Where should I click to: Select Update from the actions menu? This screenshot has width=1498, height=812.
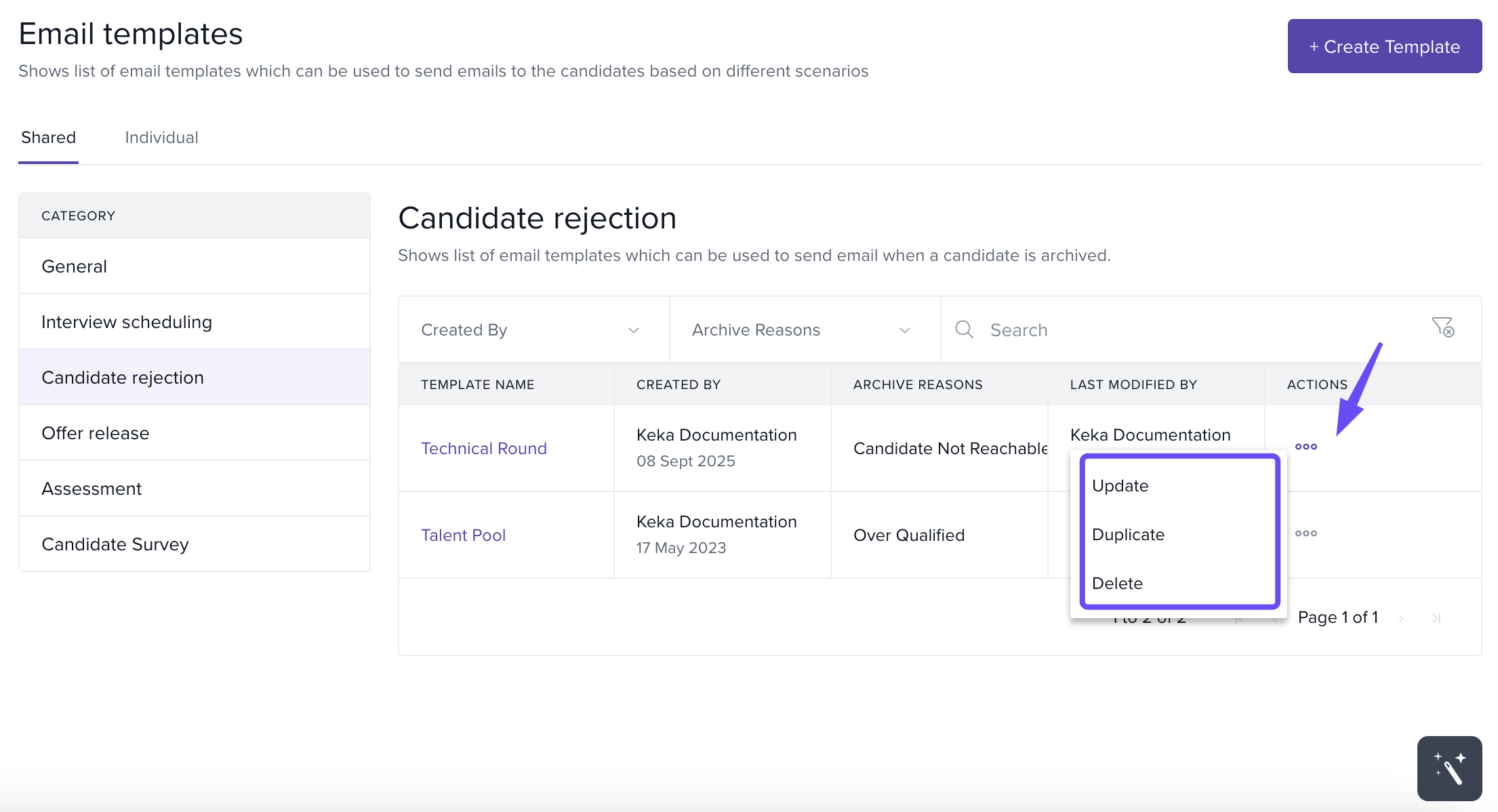1120,486
